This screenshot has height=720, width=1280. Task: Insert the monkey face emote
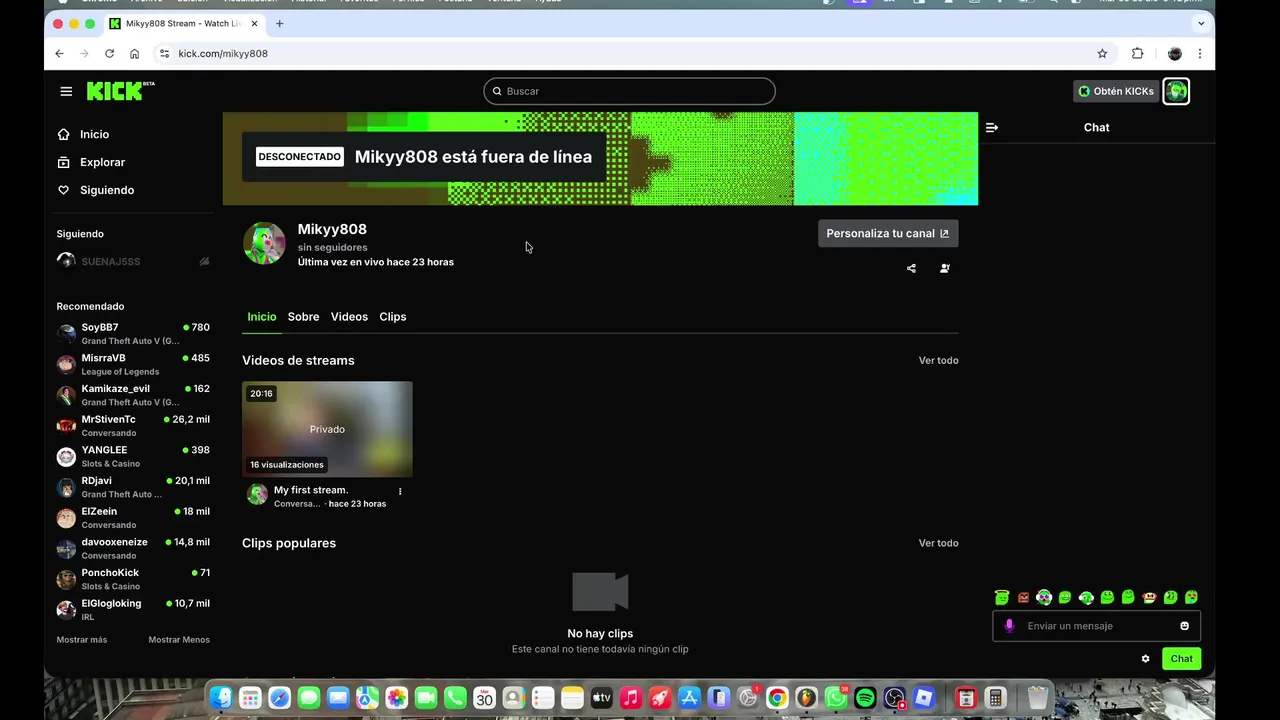coord(1149,597)
